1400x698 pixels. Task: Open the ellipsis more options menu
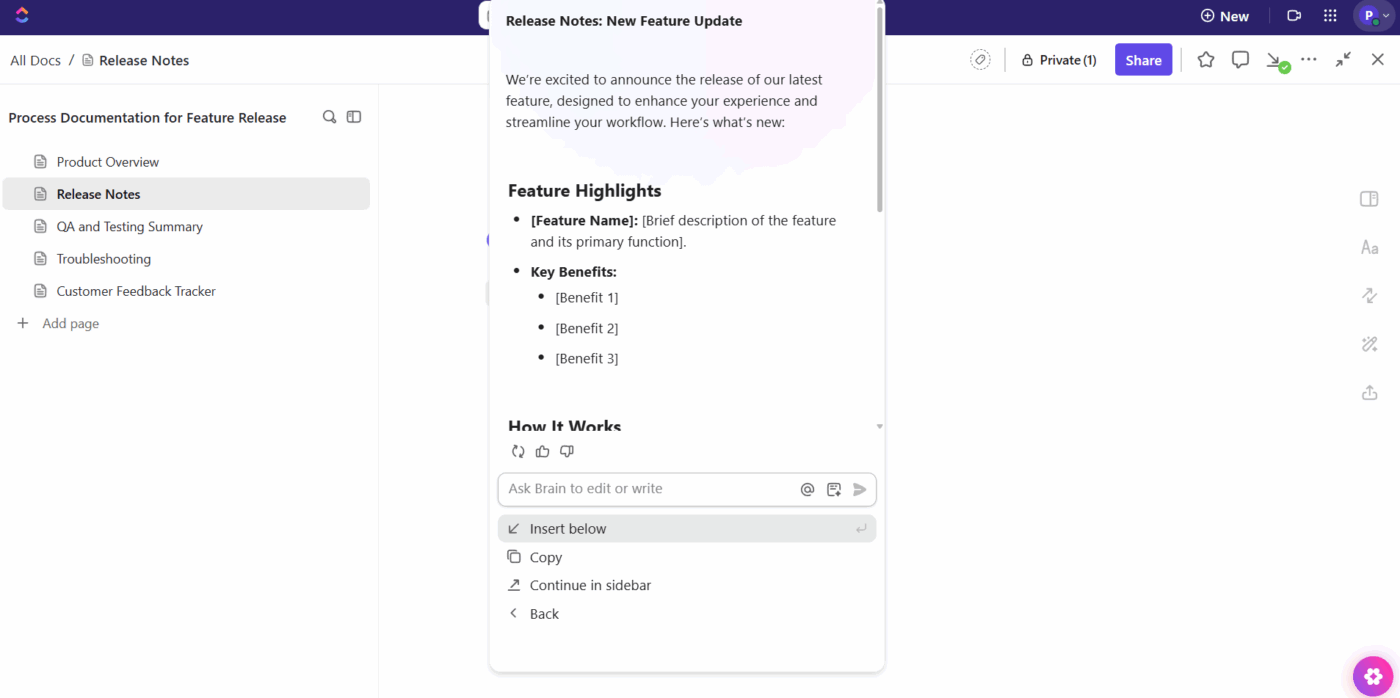[x=1308, y=59]
